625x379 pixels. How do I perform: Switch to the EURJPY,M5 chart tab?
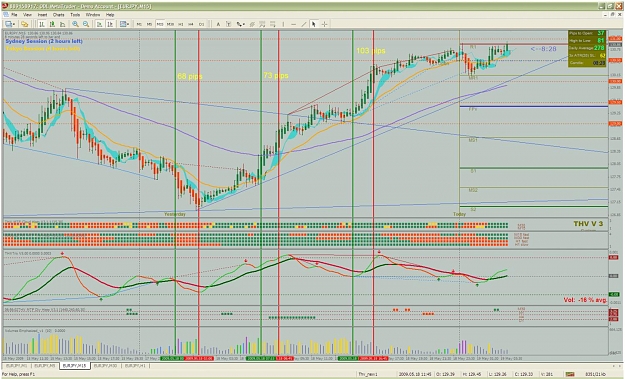pyautogui.click(x=45, y=365)
